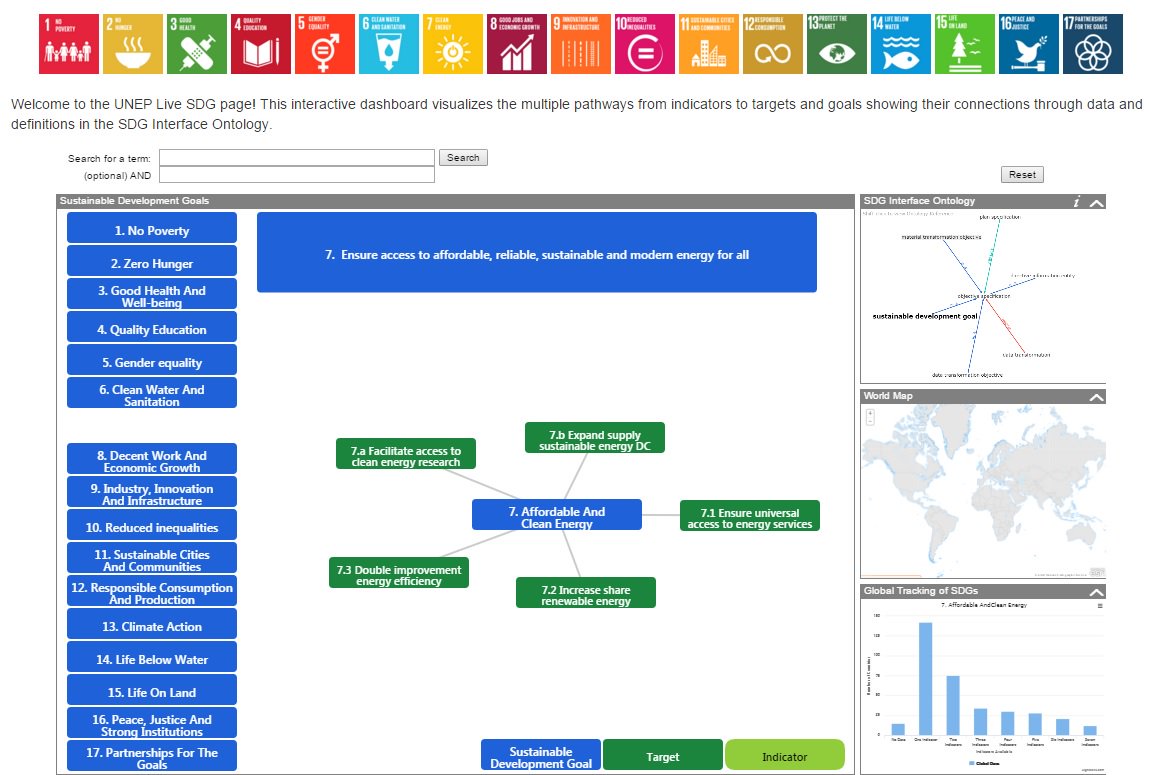1149x775 pixels.
Task: Collapse the SDG Interface Ontology panel
Action: tap(1096, 202)
